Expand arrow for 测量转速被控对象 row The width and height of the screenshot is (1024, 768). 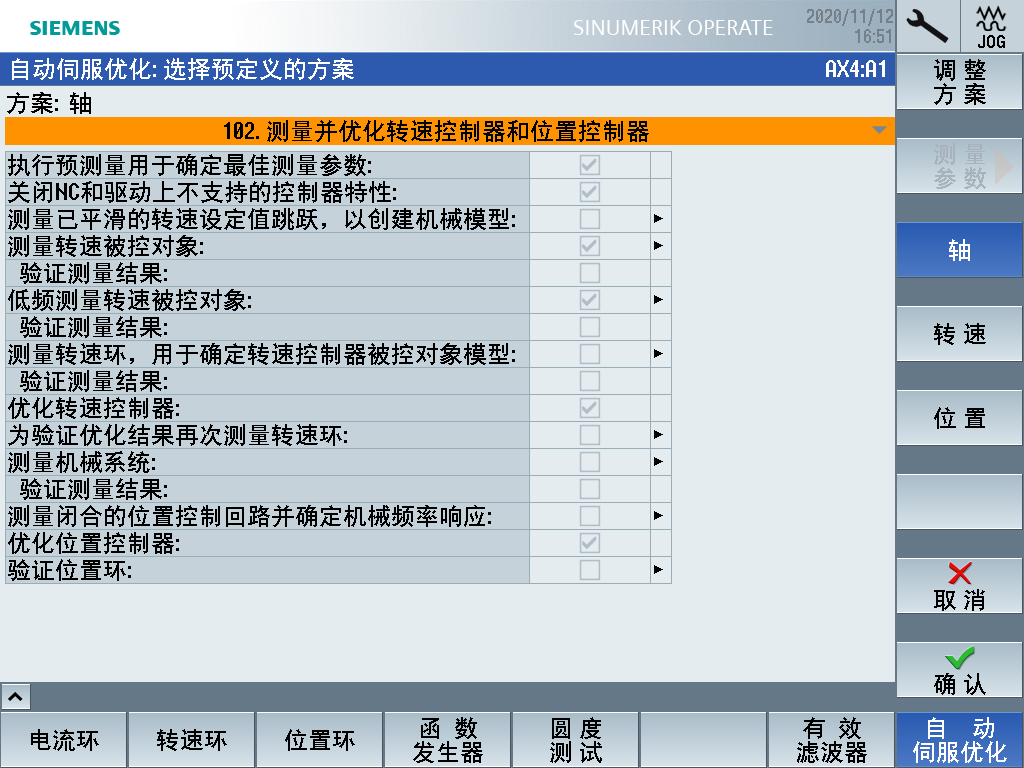tap(659, 246)
